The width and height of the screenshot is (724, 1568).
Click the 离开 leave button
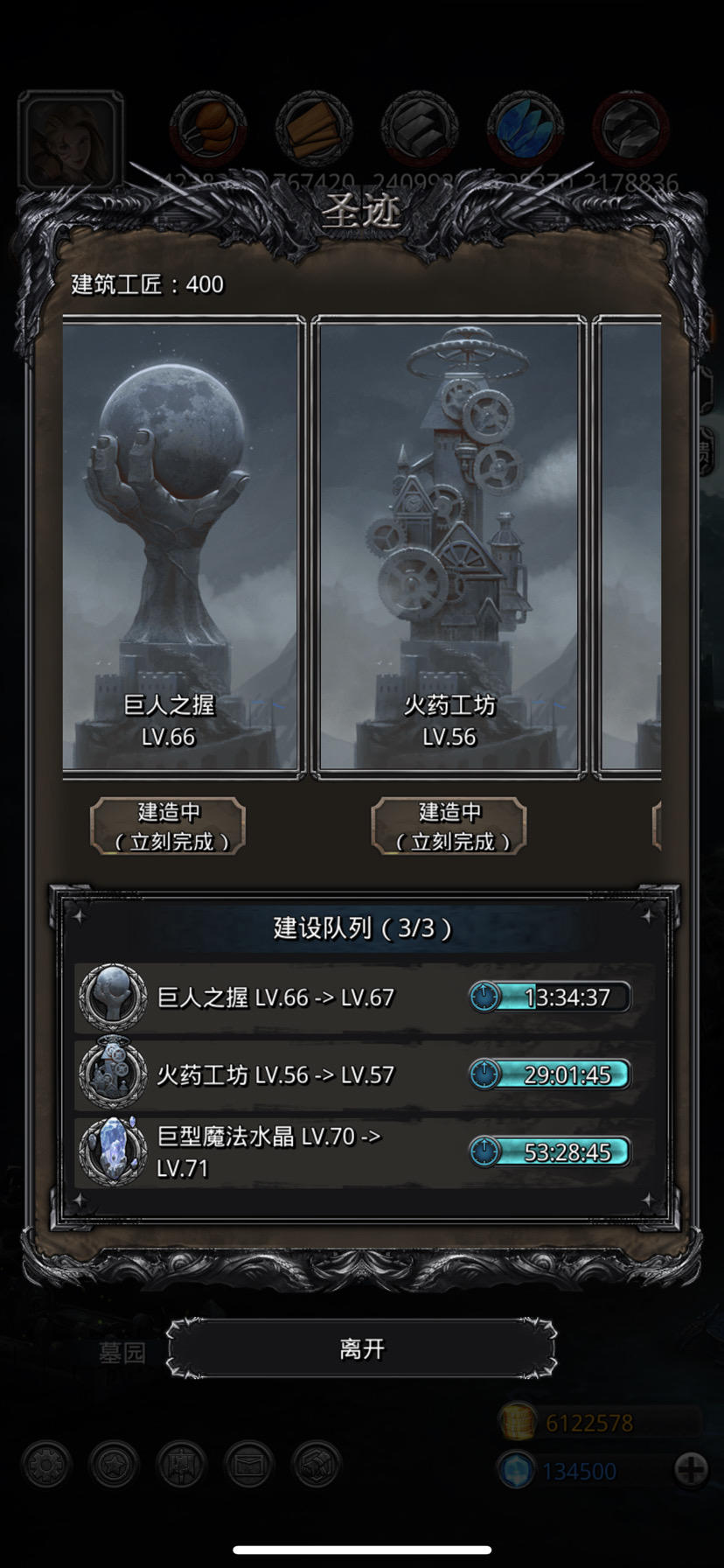[362, 1348]
